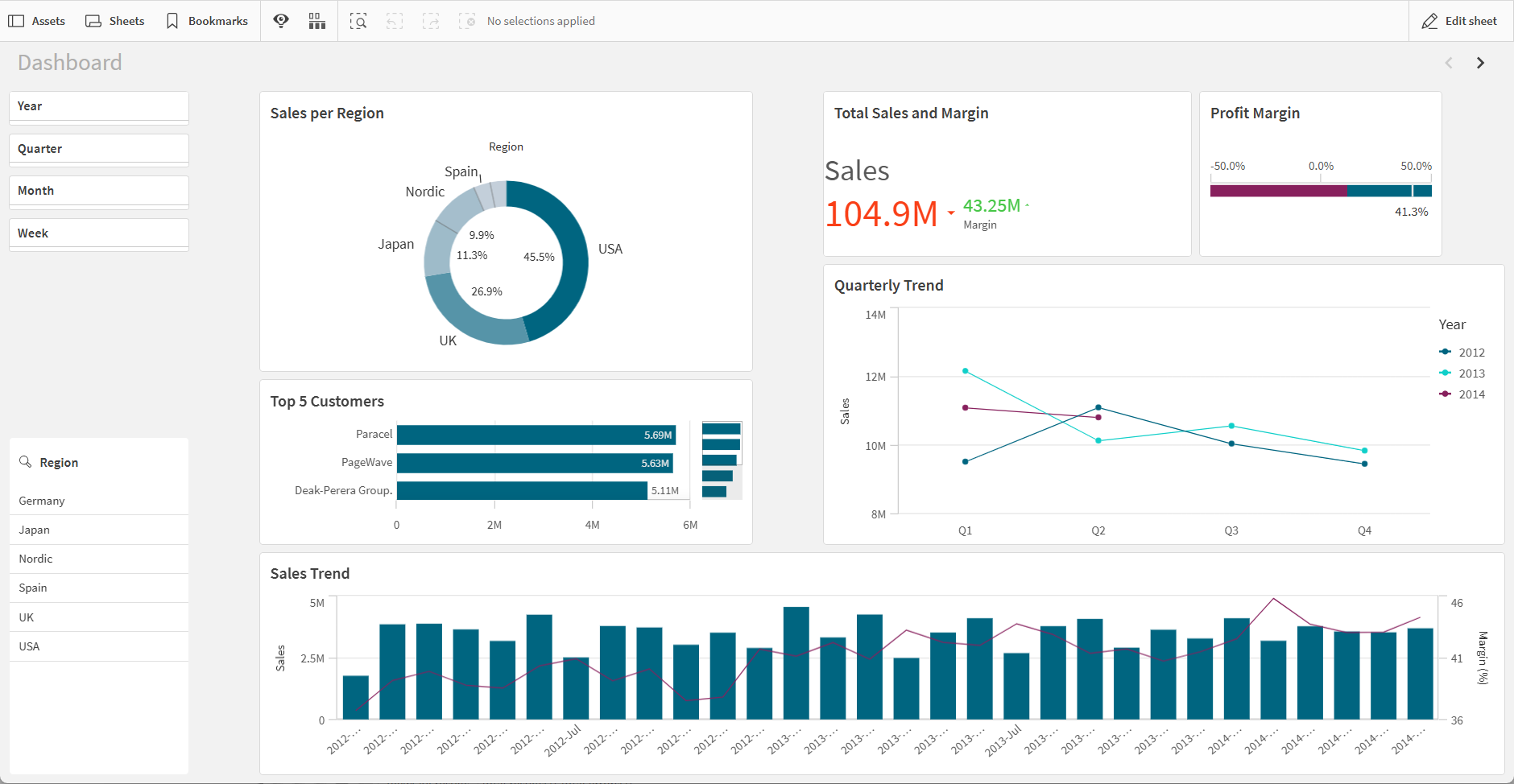
Task: Click the Edit sheet button
Action: [x=1459, y=21]
